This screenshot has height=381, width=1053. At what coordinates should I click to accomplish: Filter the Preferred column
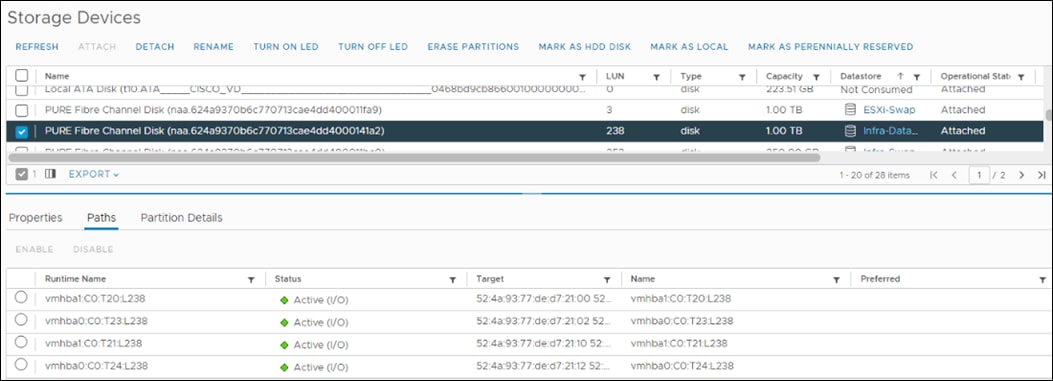click(1042, 279)
